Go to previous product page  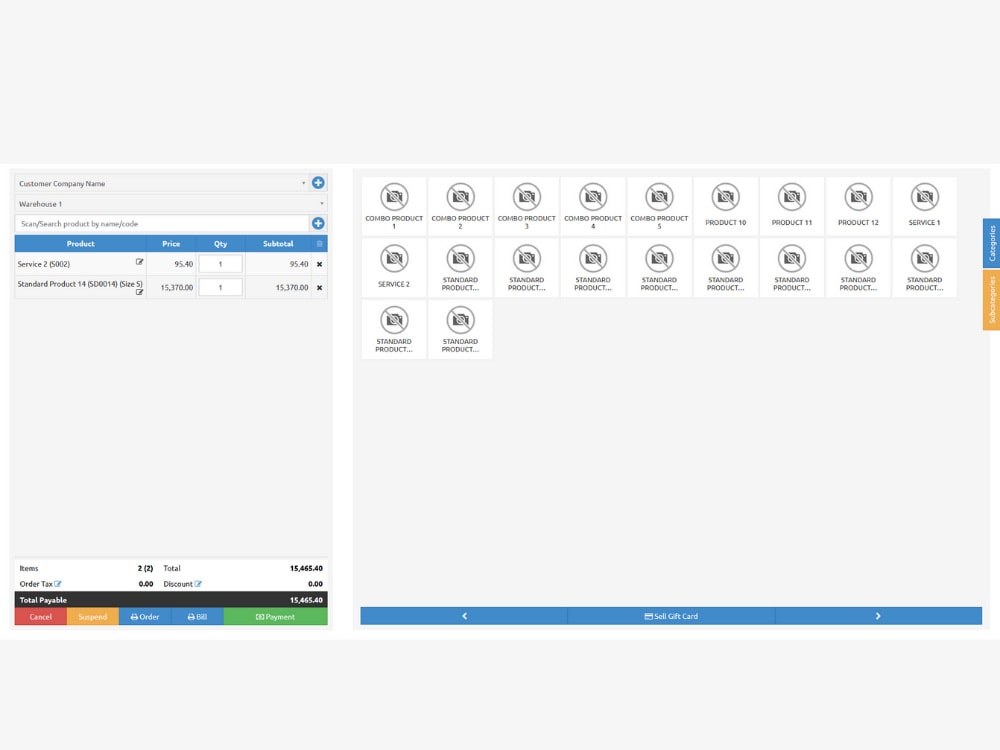pyautogui.click(x=464, y=616)
